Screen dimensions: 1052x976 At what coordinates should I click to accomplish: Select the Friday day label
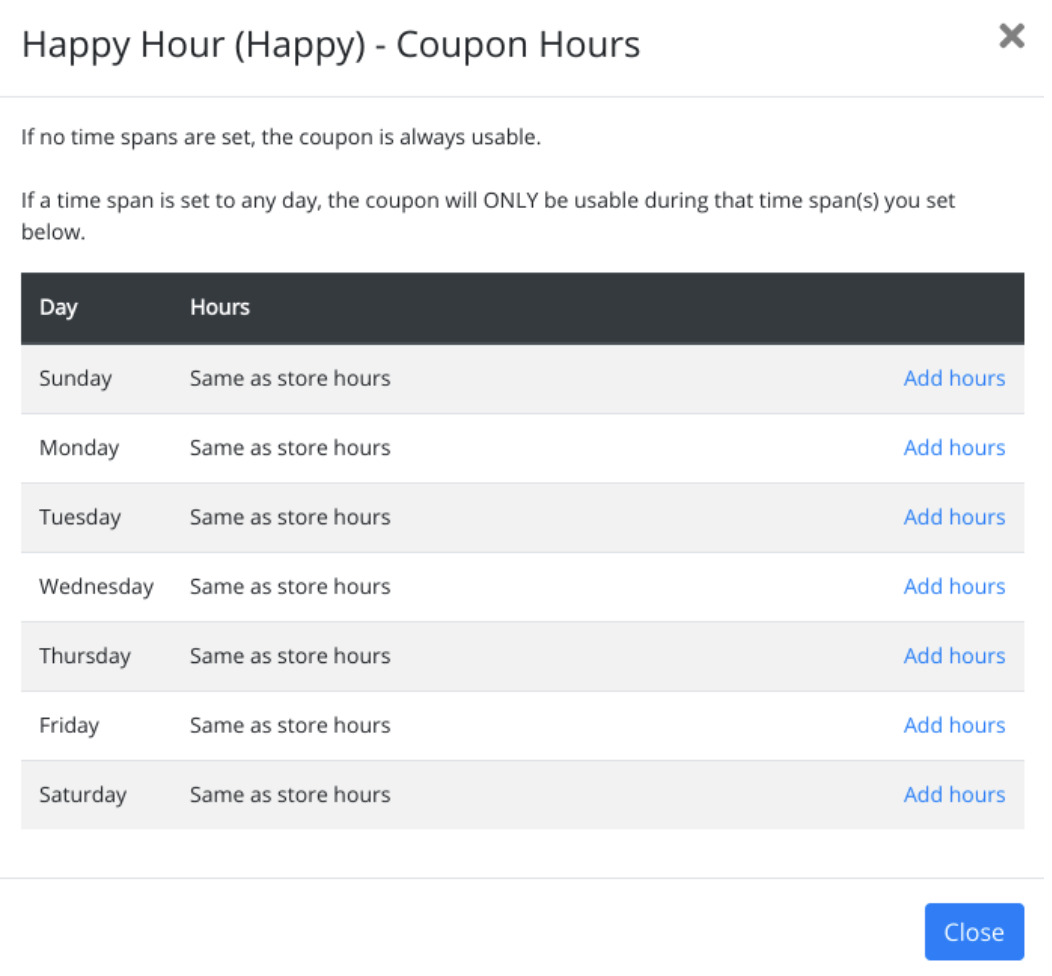pyautogui.click(x=69, y=725)
